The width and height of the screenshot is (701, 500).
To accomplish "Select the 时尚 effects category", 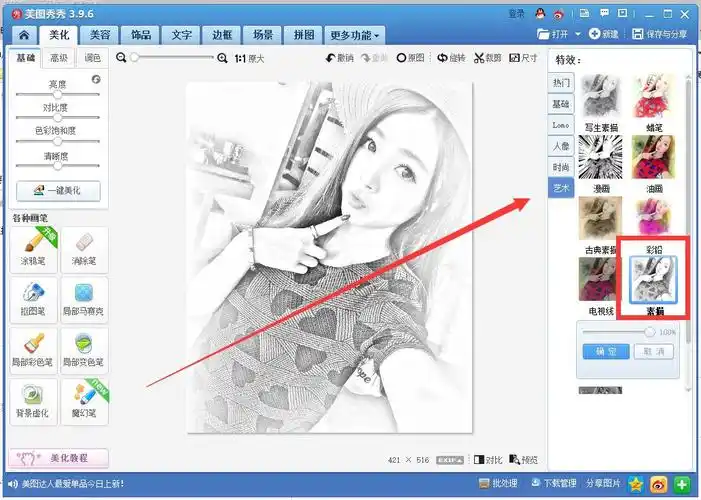I will (x=561, y=167).
